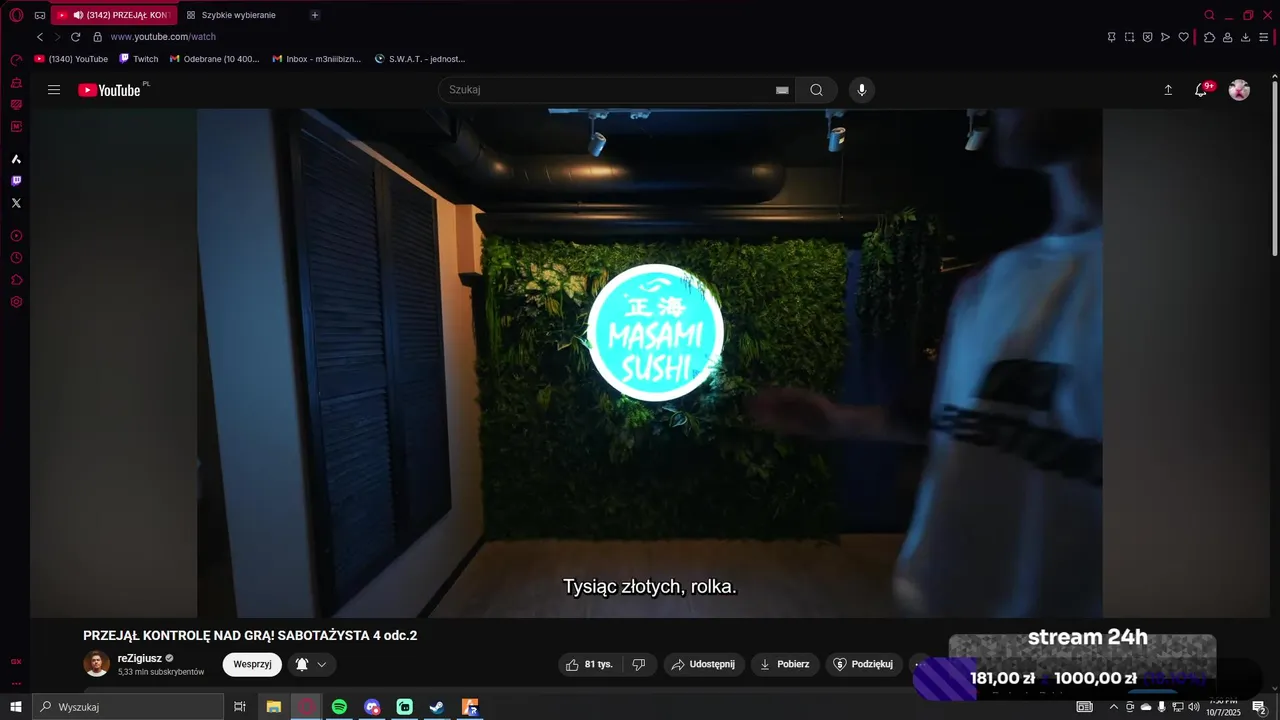Toggle channel notification bell setting
Image resolution: width=1280 pixels, height=720 pixels.
pyautogui.click(x=311, y=664)
